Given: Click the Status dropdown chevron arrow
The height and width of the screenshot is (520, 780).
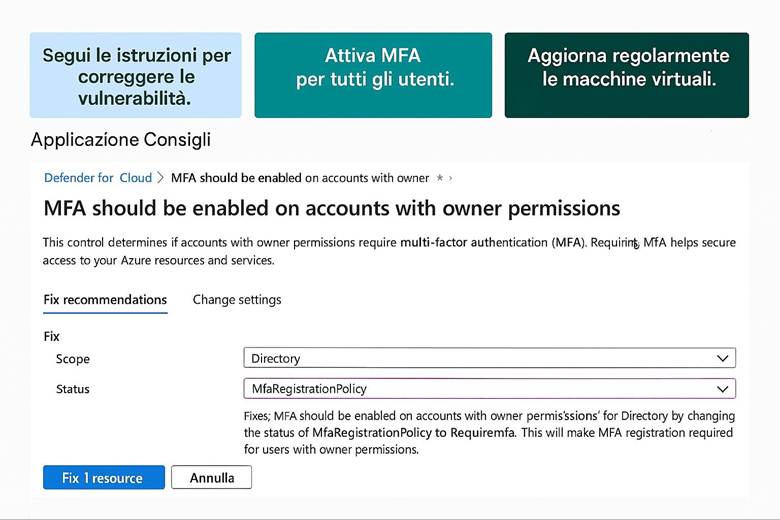Looking at the screenshot, I should [x=723, y=389].
